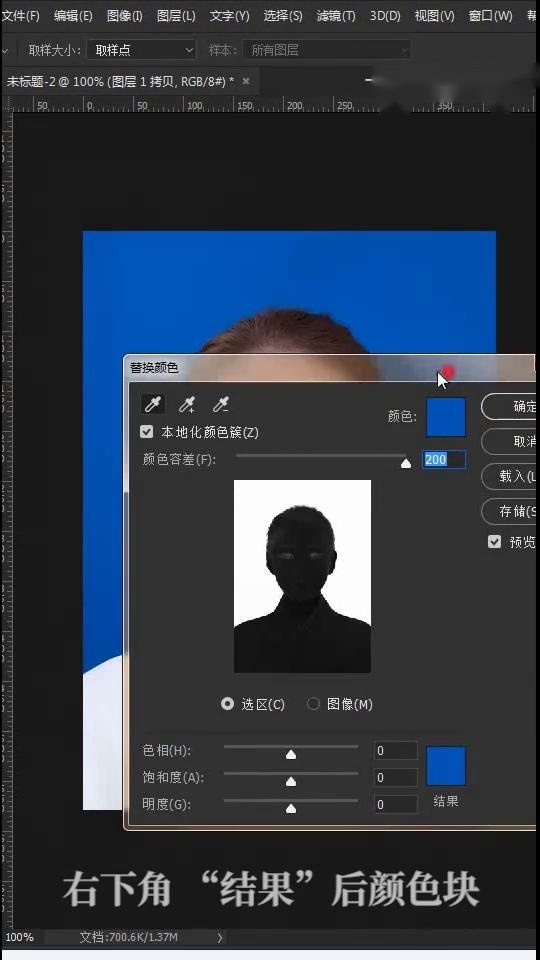Click the 确定 button
540x960 pixels.
coord(510,407)
